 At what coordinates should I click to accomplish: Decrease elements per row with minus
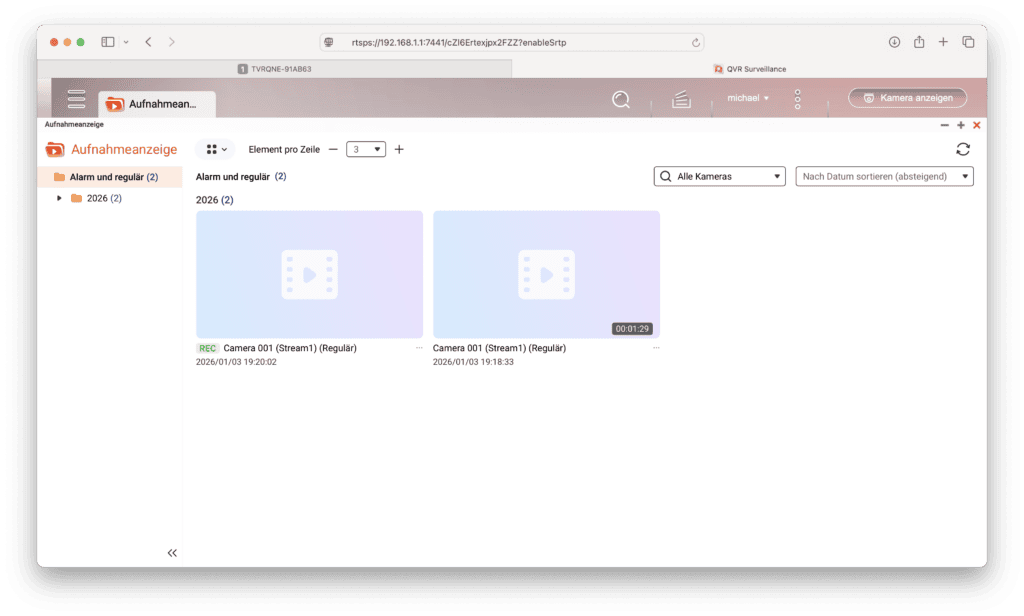[x=333, y=149]
